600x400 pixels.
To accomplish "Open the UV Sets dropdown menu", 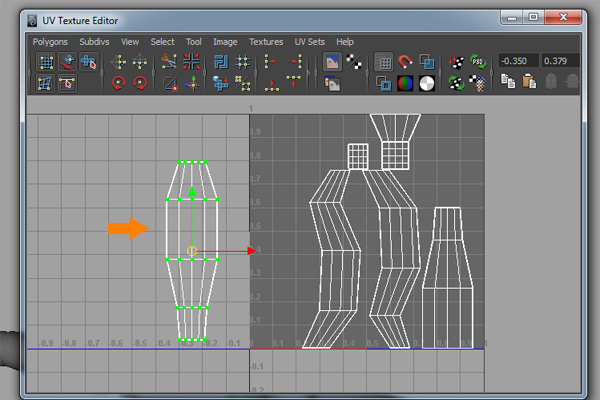I will (310, 42).
